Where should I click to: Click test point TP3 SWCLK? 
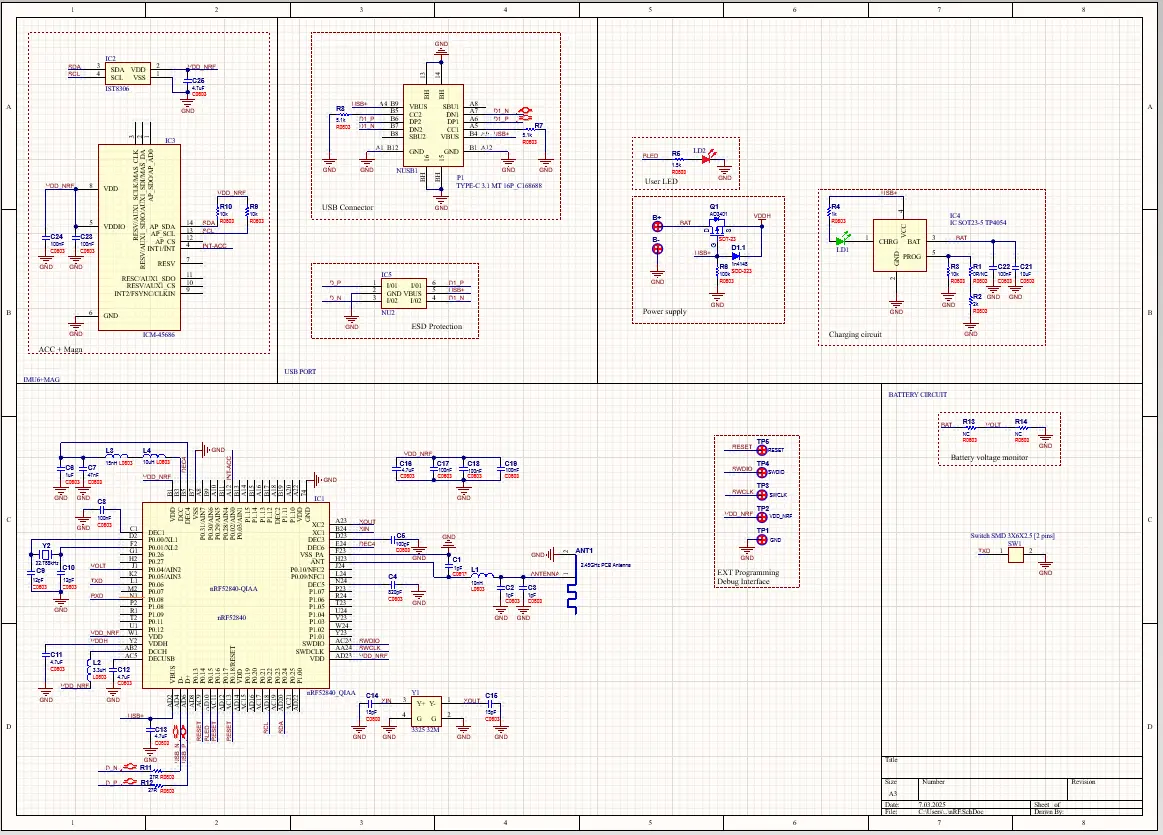point(761,495)
